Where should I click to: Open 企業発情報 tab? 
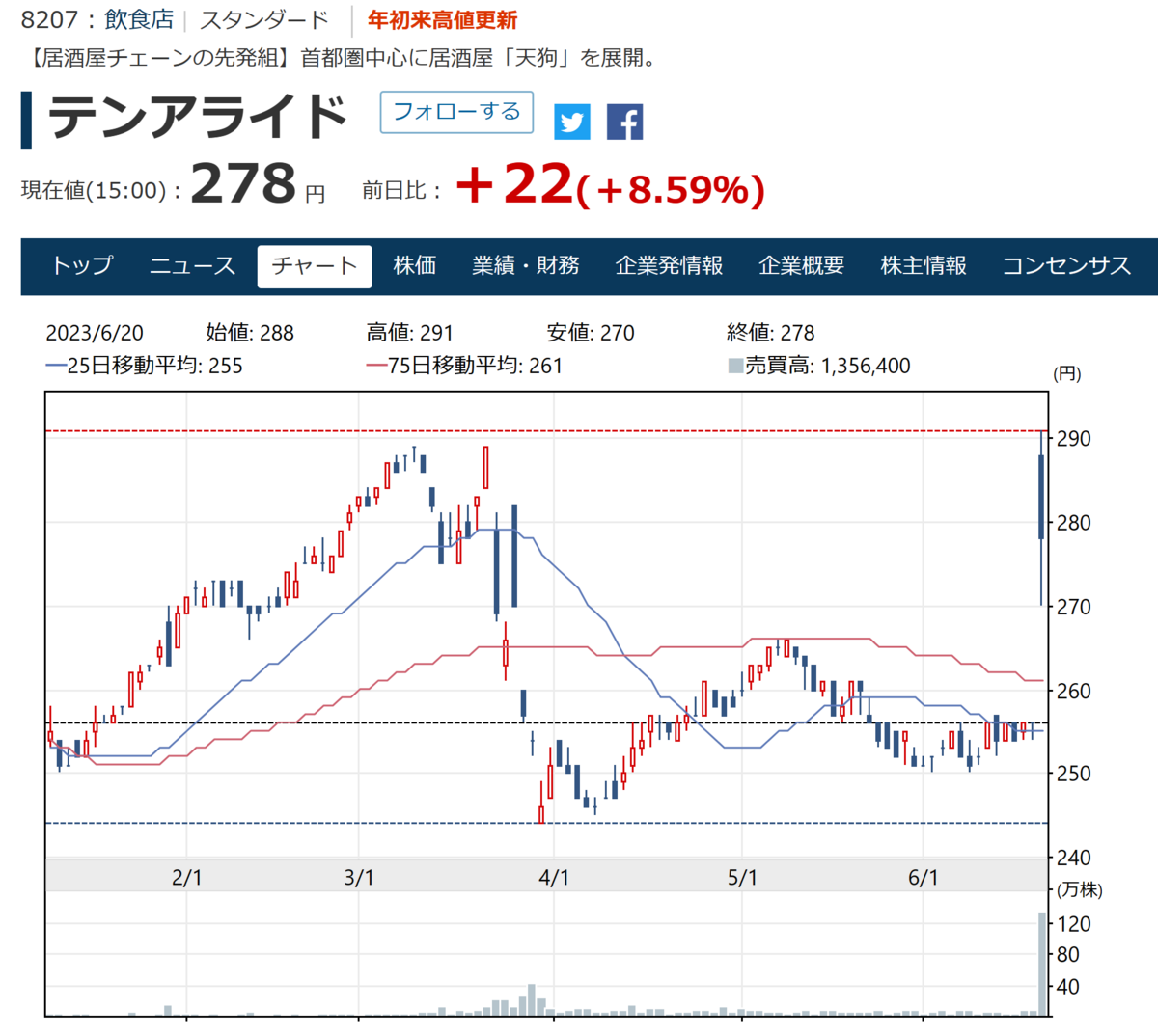tap(669, 266)
